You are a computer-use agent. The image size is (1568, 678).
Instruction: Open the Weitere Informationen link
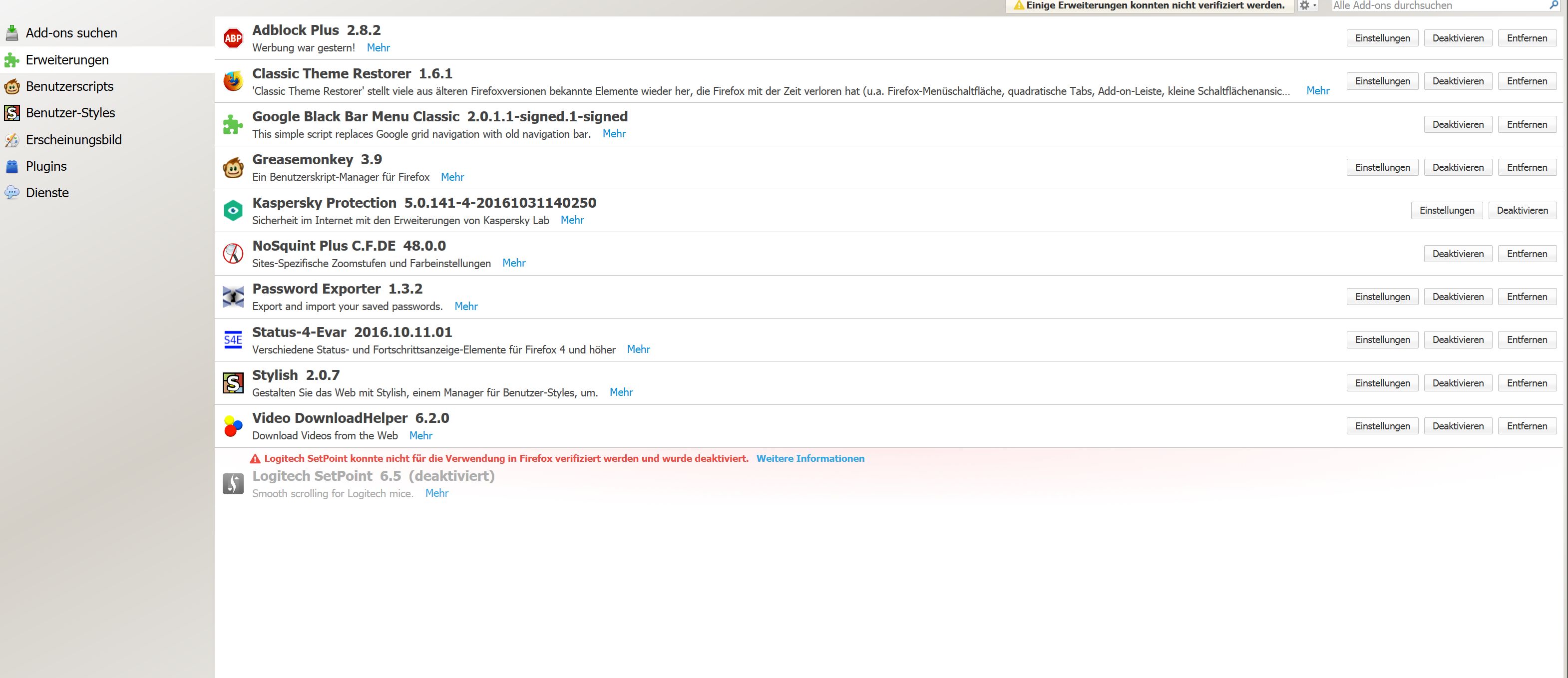pyautogui.click(x=809, y=458)
